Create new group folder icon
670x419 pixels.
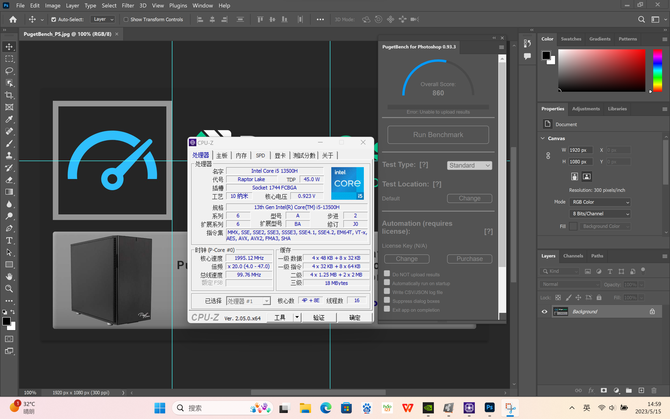pyautogui.click(x=629, y=390)
